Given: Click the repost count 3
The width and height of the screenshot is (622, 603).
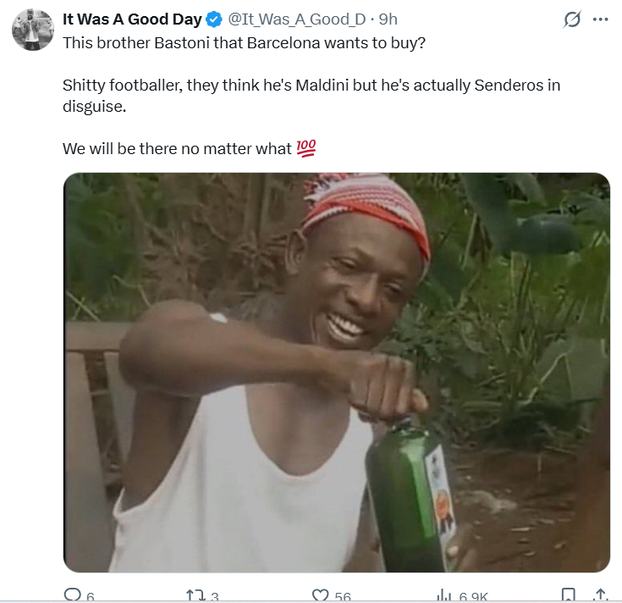Looking at the screenshot, I should (x=214, y=597).
